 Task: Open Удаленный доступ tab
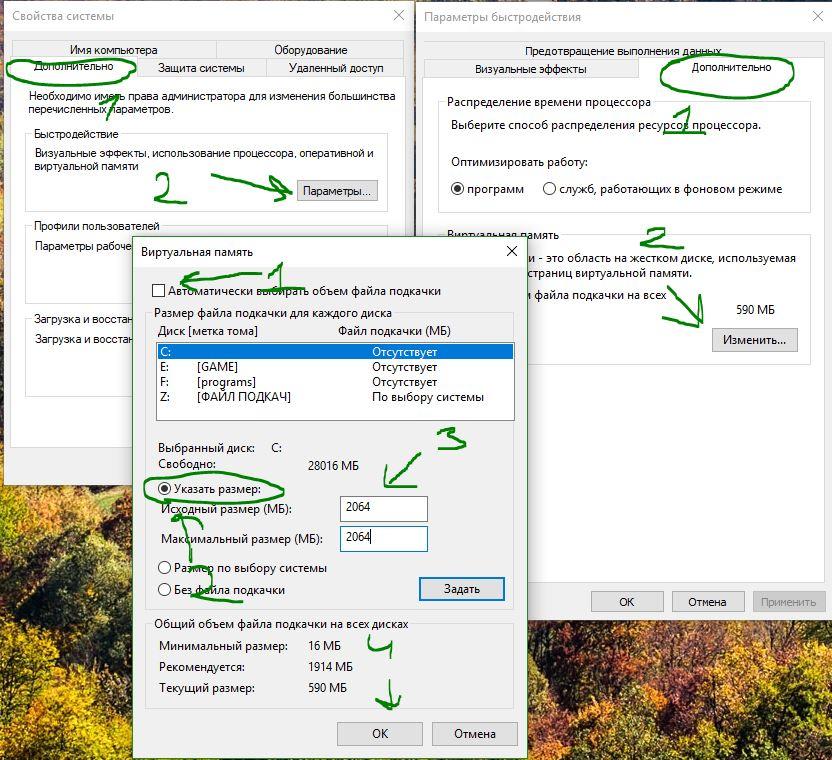335,68
